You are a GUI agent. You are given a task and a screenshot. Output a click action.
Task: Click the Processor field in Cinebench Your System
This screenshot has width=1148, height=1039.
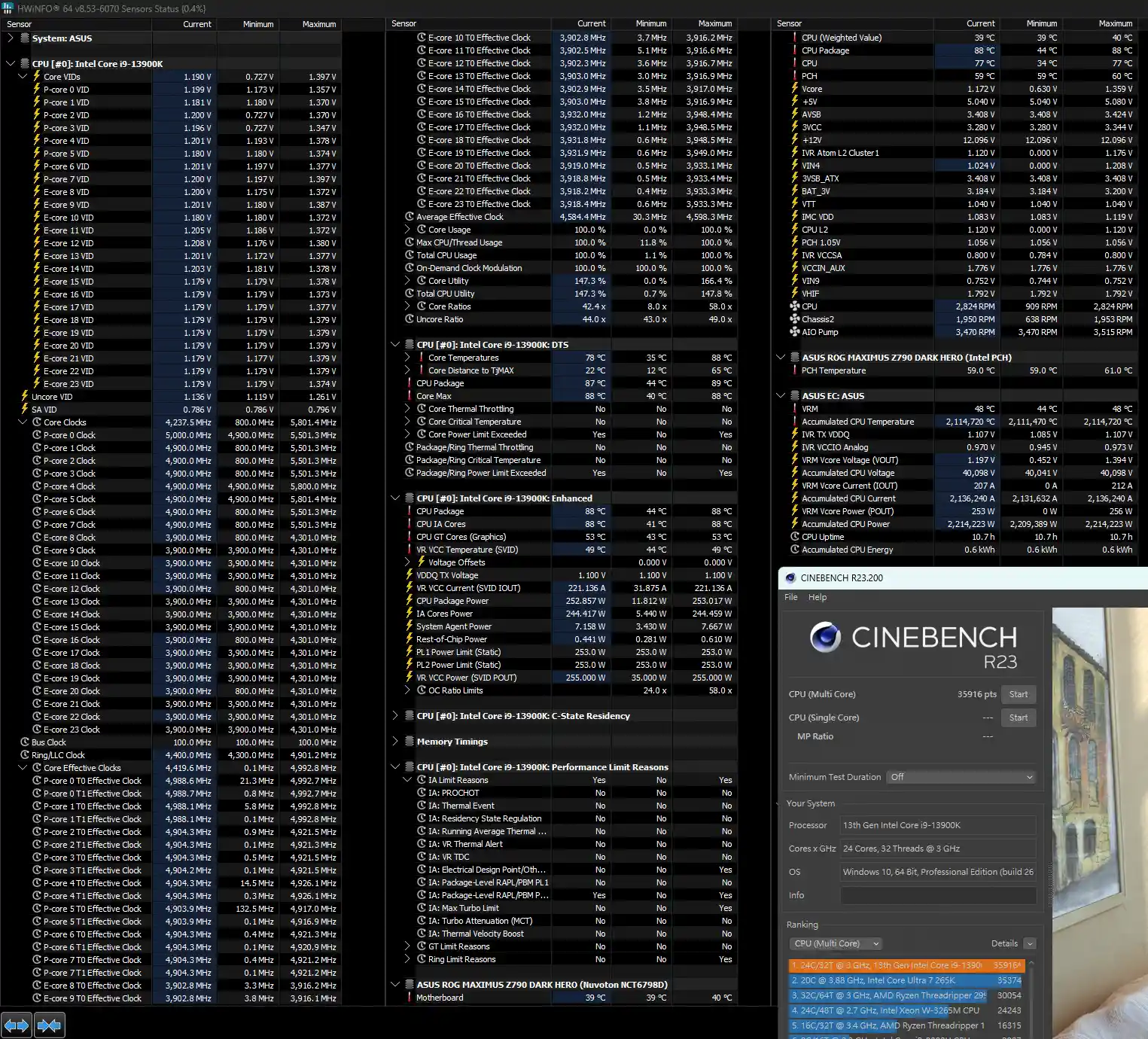(938, 825)
